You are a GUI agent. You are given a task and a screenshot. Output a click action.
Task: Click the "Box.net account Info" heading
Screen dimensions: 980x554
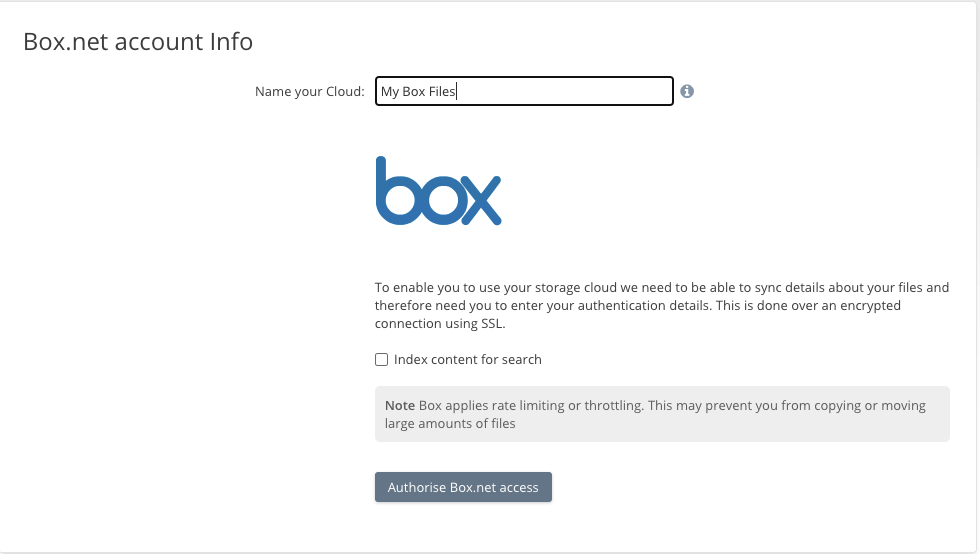(x=138, y=42)
